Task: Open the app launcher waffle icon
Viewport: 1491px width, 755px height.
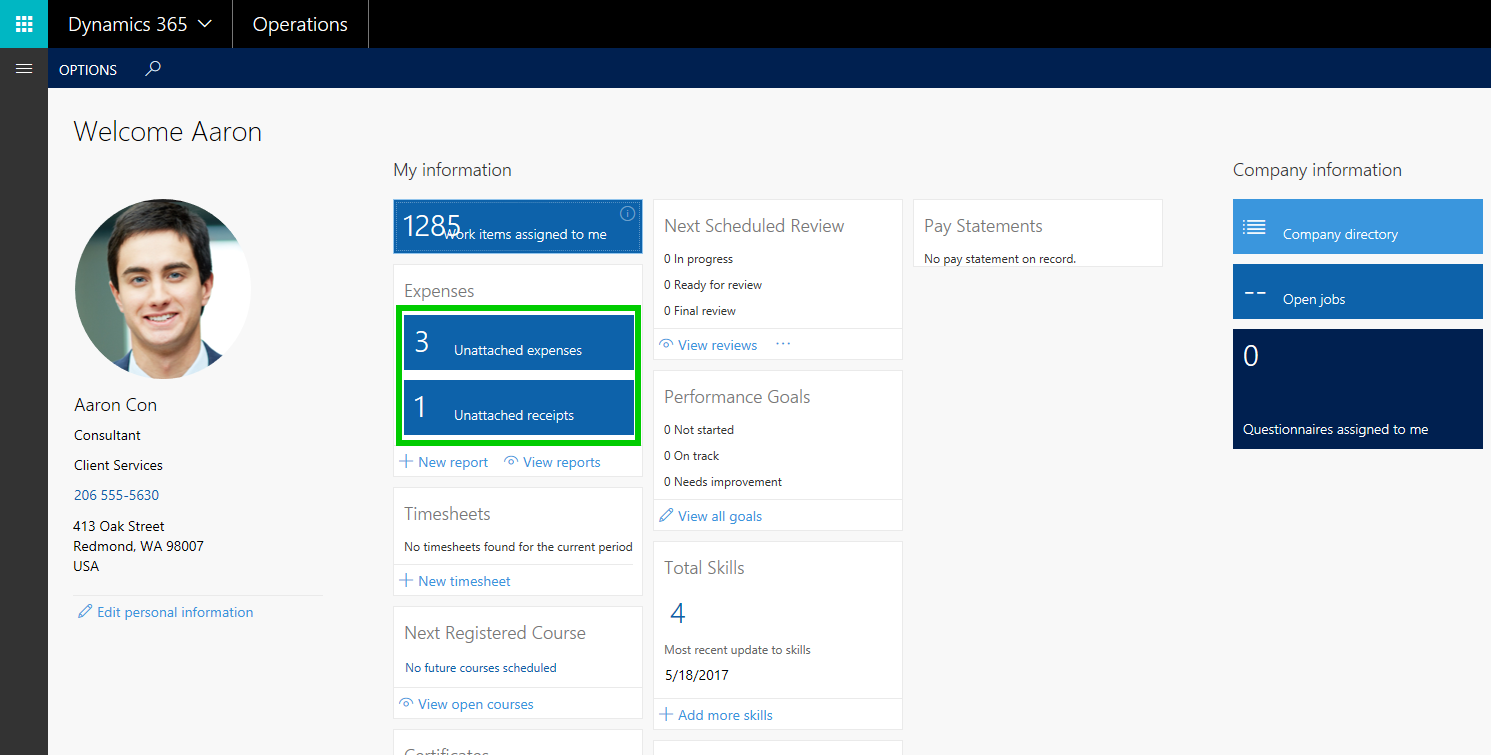Action: (x=24, y=24)
